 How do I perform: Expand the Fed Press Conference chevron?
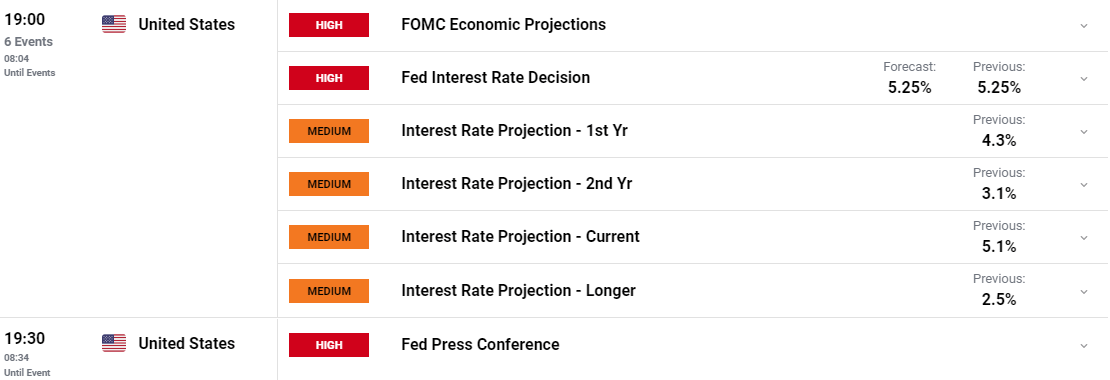pos(1083,345)
